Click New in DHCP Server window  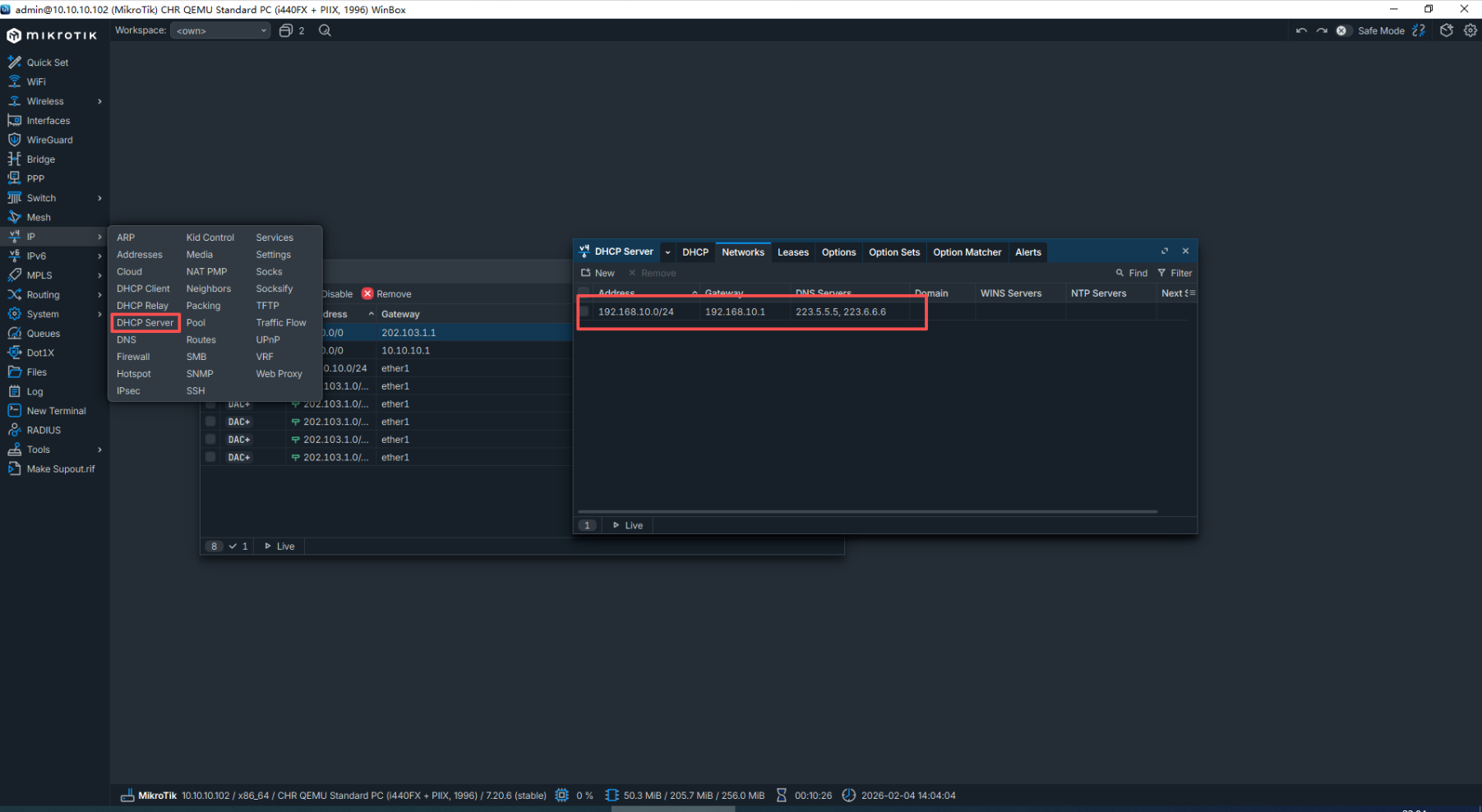598,273
